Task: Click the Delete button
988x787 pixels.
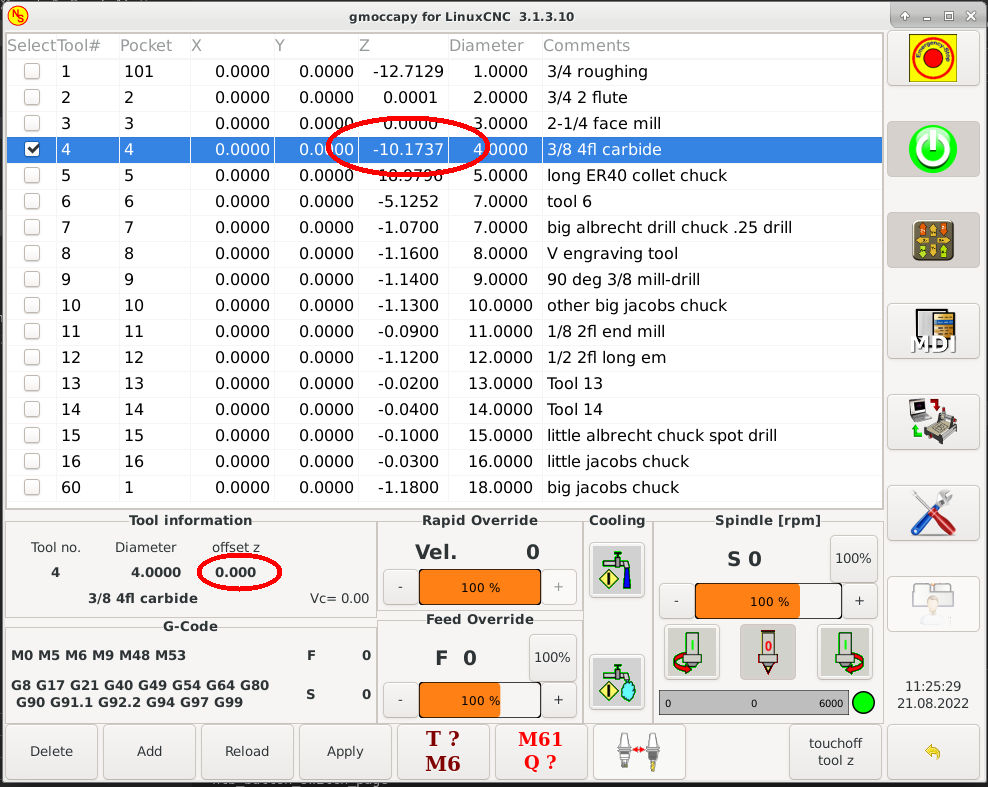Action: coord(52,751)
